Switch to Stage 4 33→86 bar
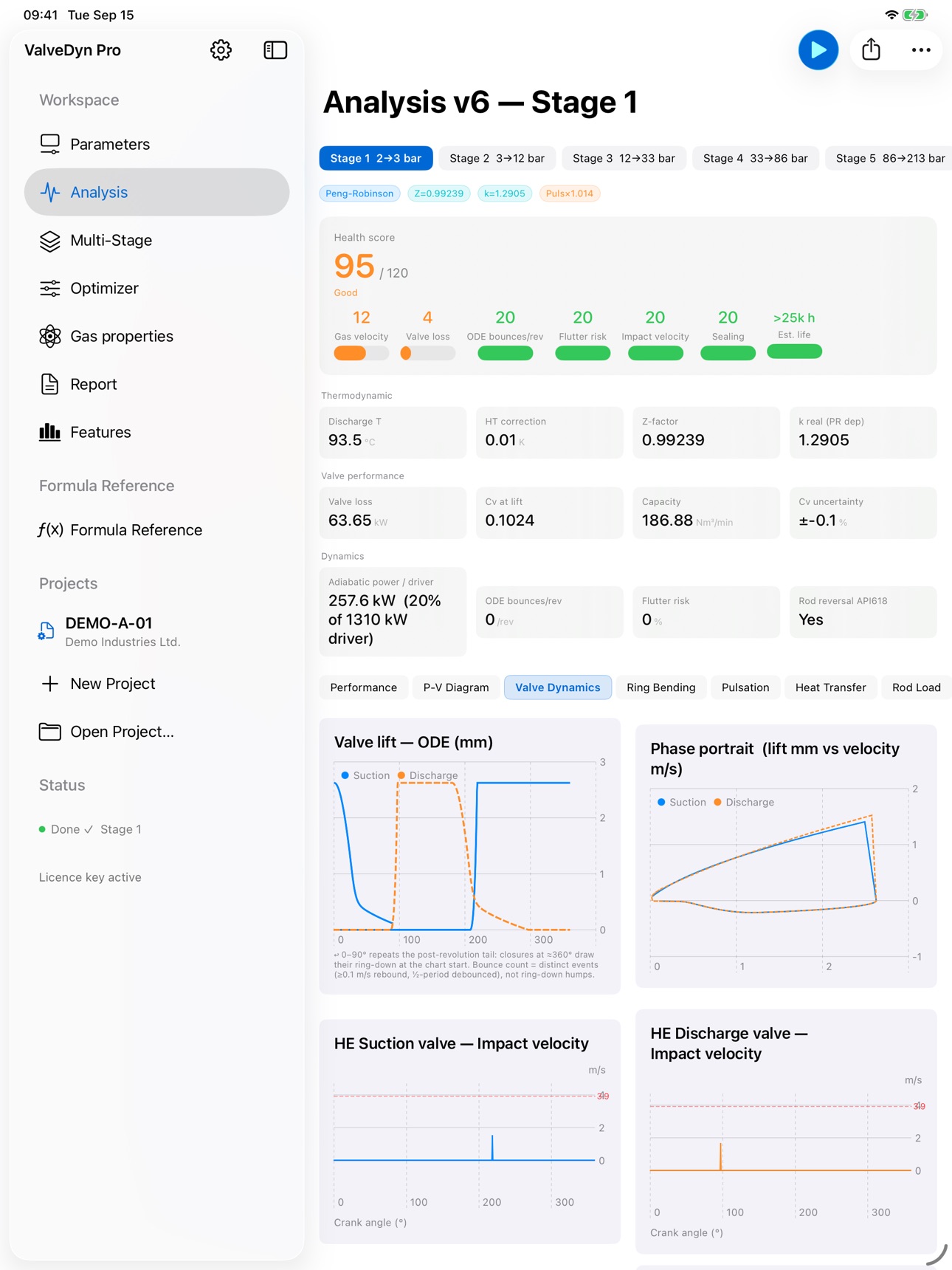The height and width of the screenshot is (1270, 952). tap(755, 158)
